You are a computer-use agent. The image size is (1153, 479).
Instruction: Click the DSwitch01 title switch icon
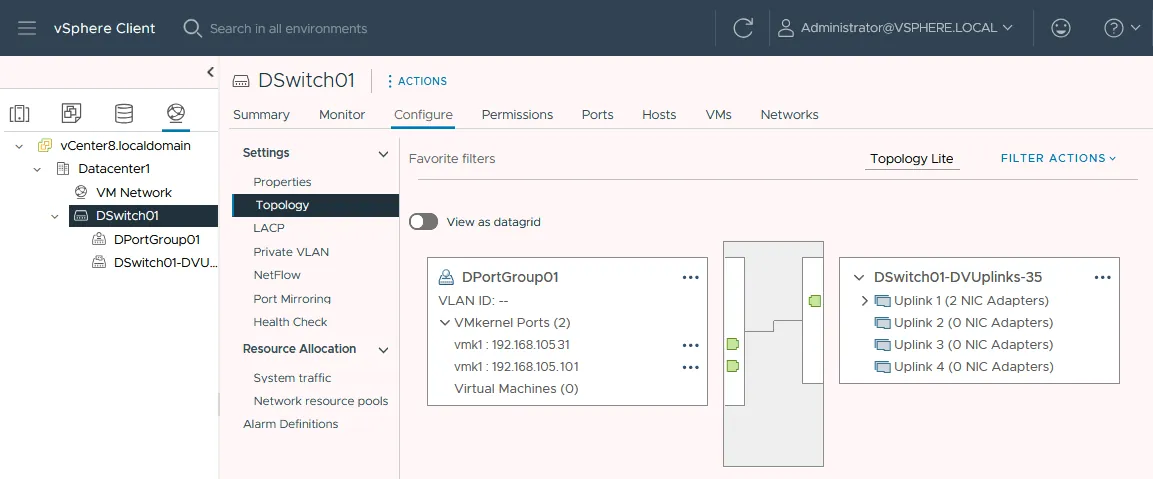pos(240,81)
